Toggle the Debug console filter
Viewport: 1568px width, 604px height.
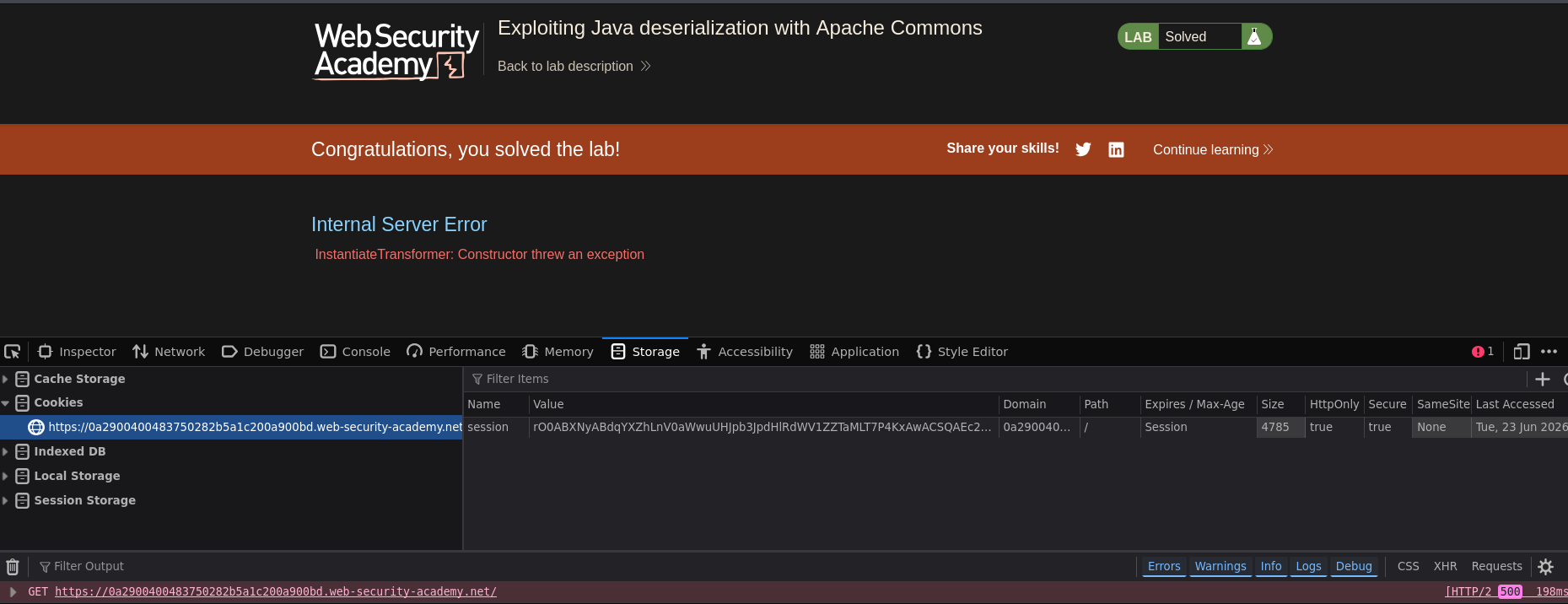pyautogui.click(x=1354, y=567)
